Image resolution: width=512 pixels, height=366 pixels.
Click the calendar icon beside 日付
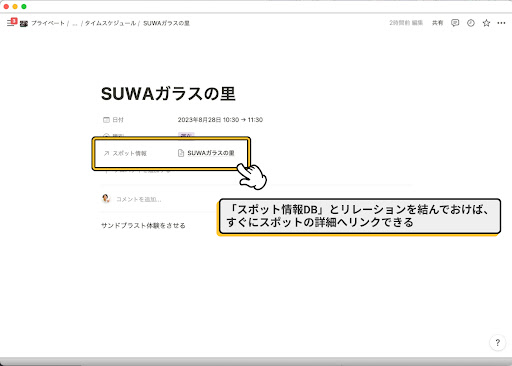click(x=106, y=120)
